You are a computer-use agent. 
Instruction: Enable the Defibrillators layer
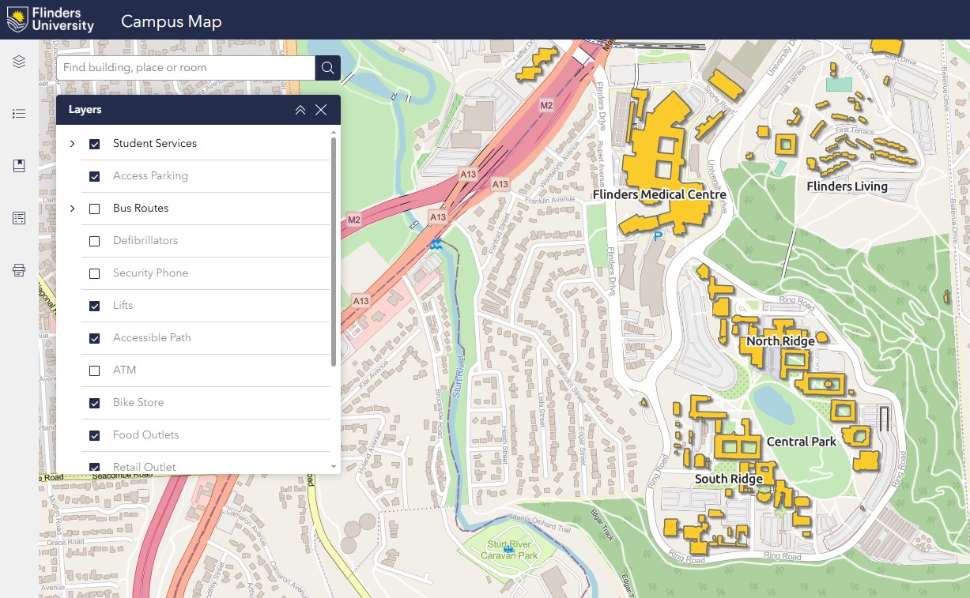[95, 241]
